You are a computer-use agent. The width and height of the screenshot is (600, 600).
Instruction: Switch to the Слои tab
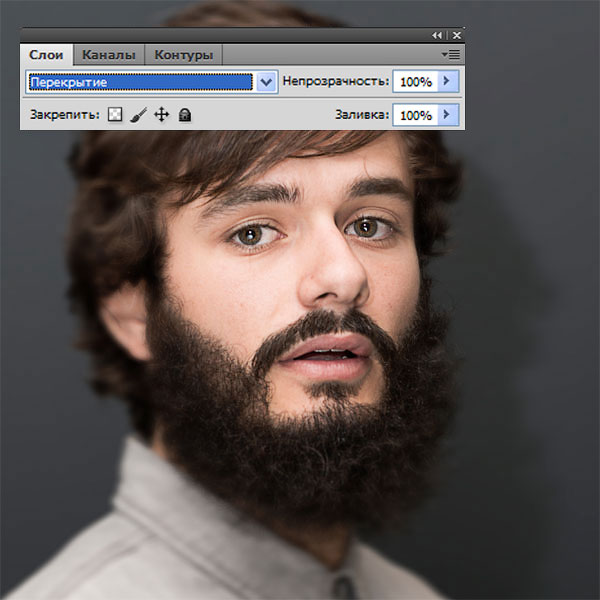pyautogui.click(x=46, y=55)
